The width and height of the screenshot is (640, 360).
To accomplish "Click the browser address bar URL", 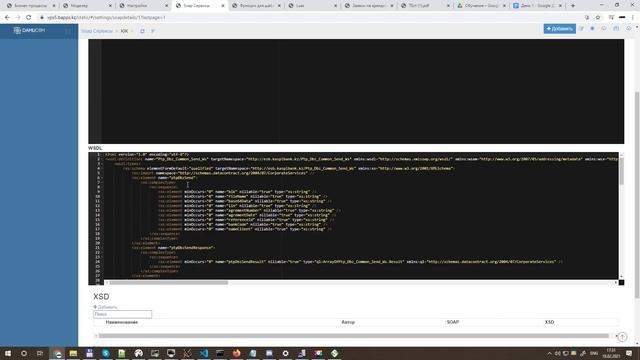I will click(106, 18).
